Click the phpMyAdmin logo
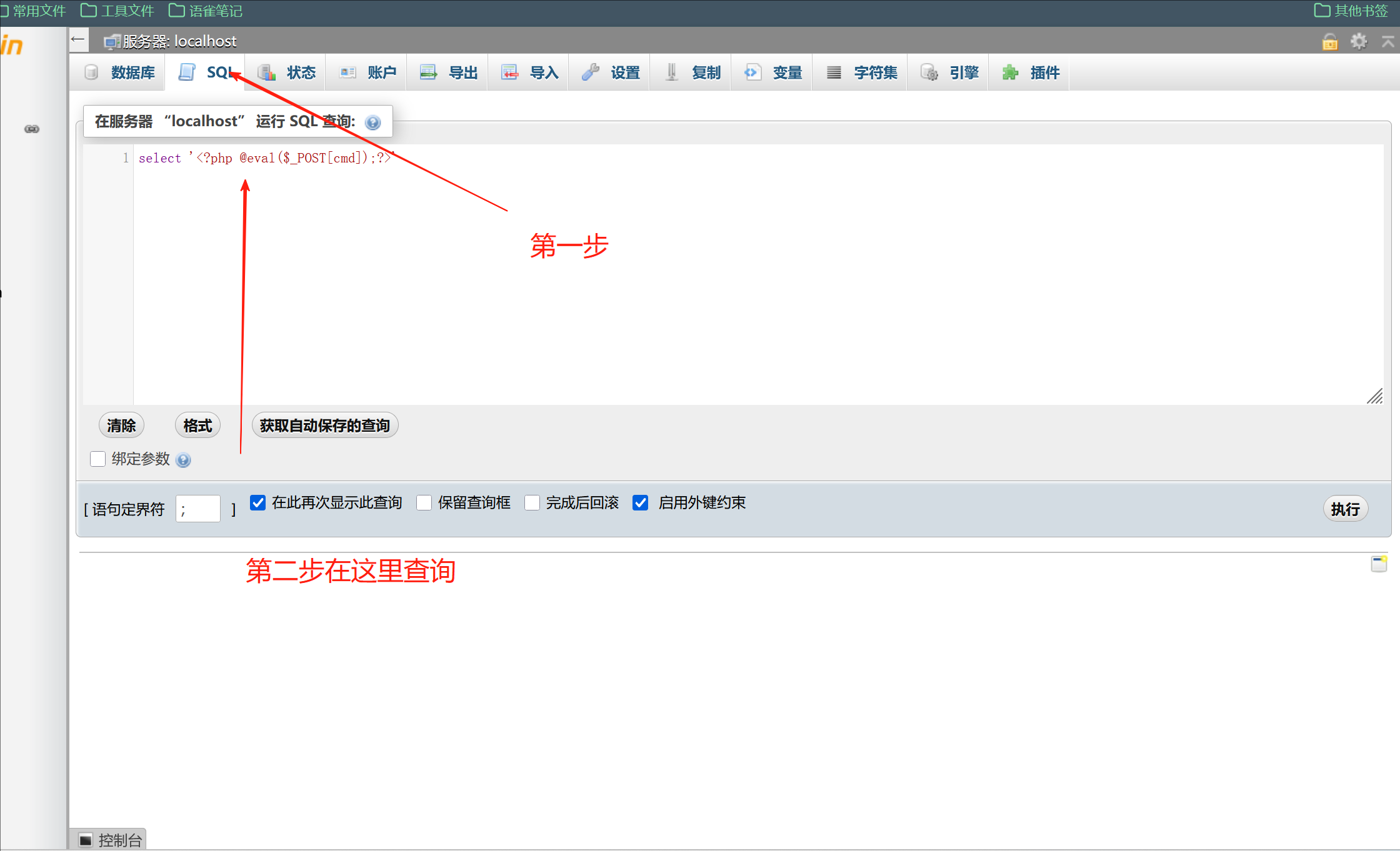The width and height of the screenshot is (1400, 851). pyautogui.click(x=12, y=46)
